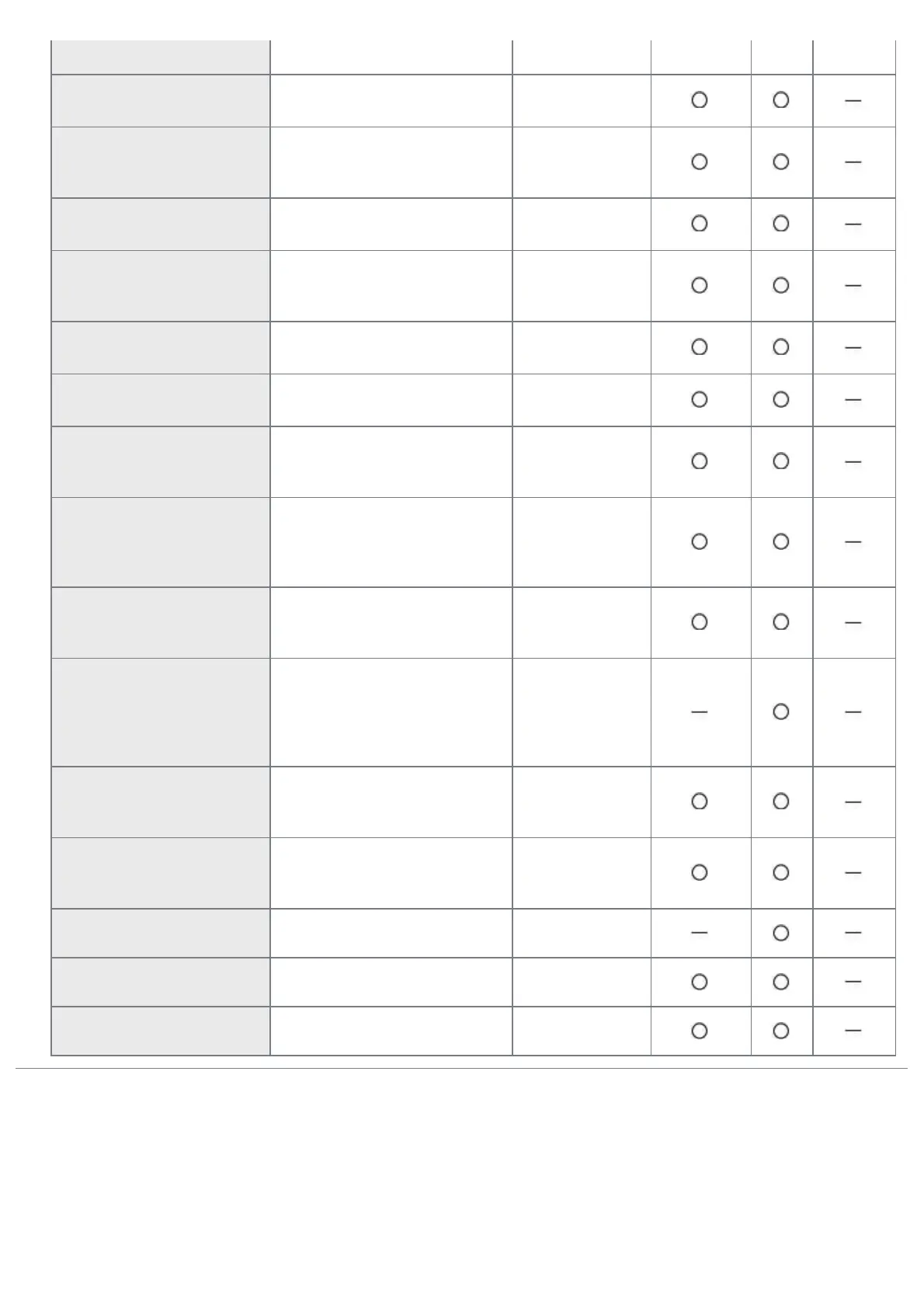Click the second circle in the last table row
The image size is (924, 1308).
(781, 1031)
